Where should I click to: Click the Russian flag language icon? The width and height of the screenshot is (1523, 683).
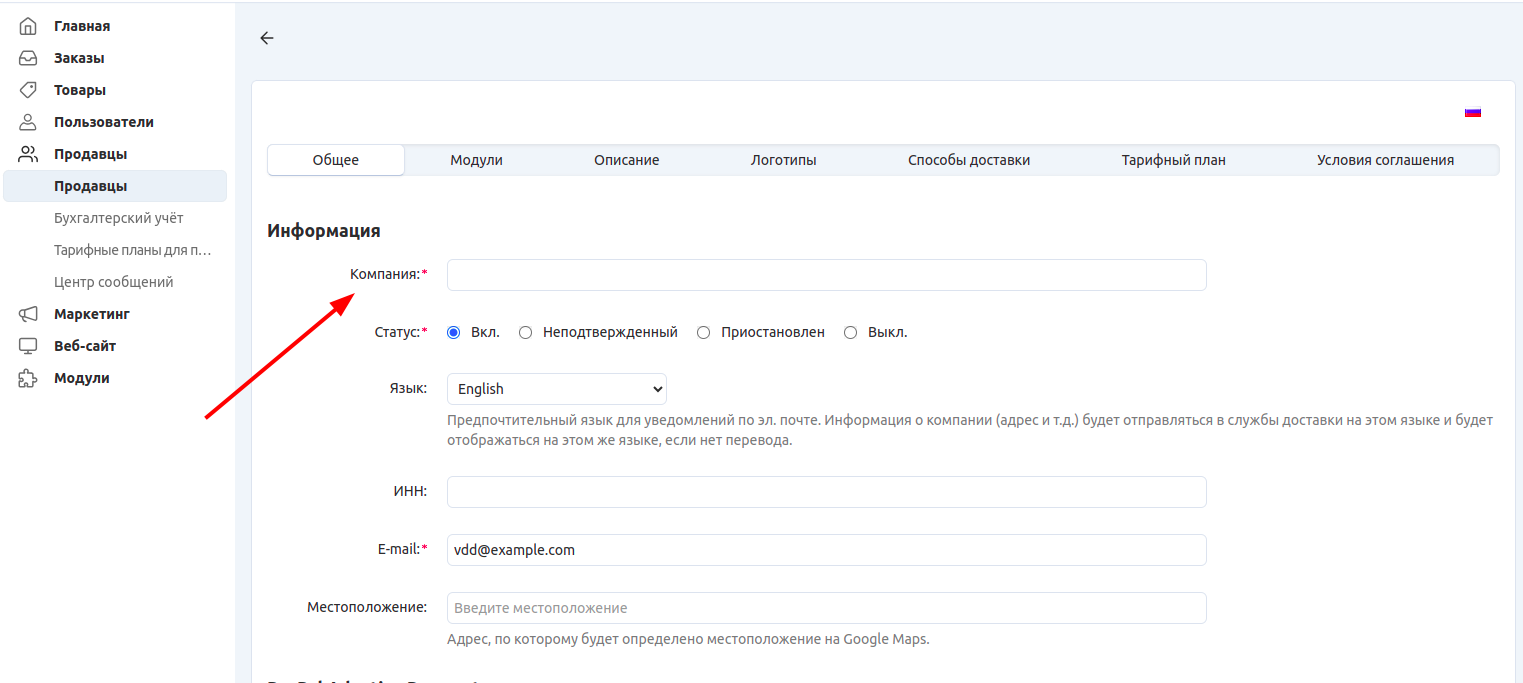1472,112
